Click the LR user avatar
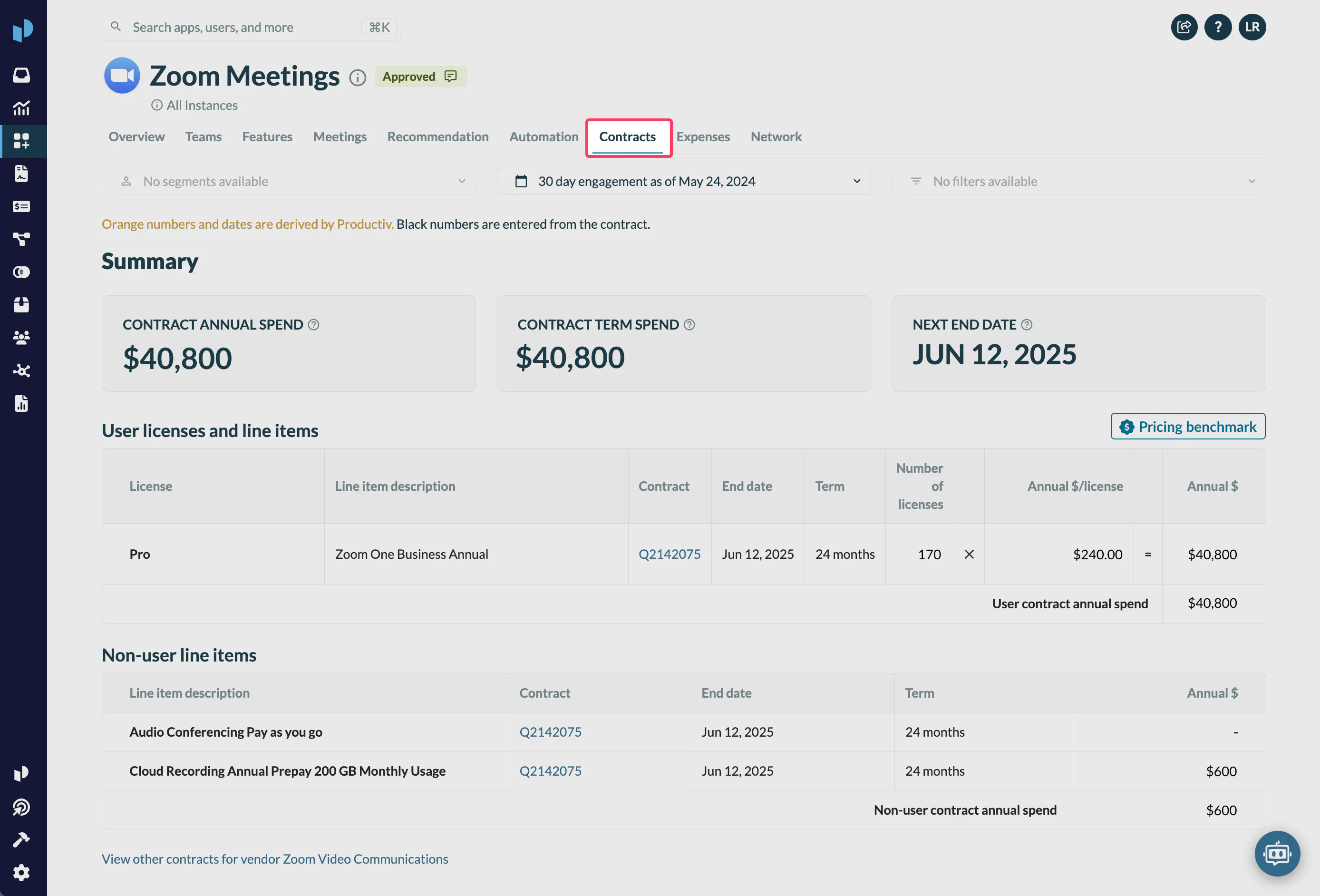This screenshot has width=1320, height=896. pos(1252,27)
